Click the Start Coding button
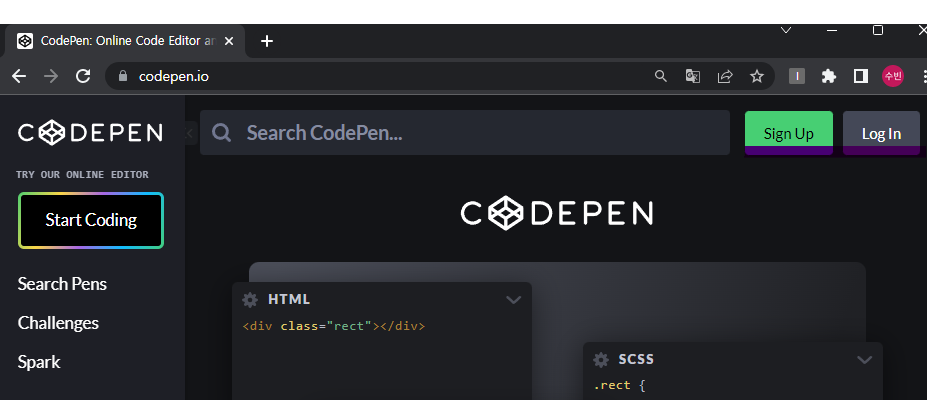This screenshot has width=927, height=400. pyautogui.click(x=91, y=220)
